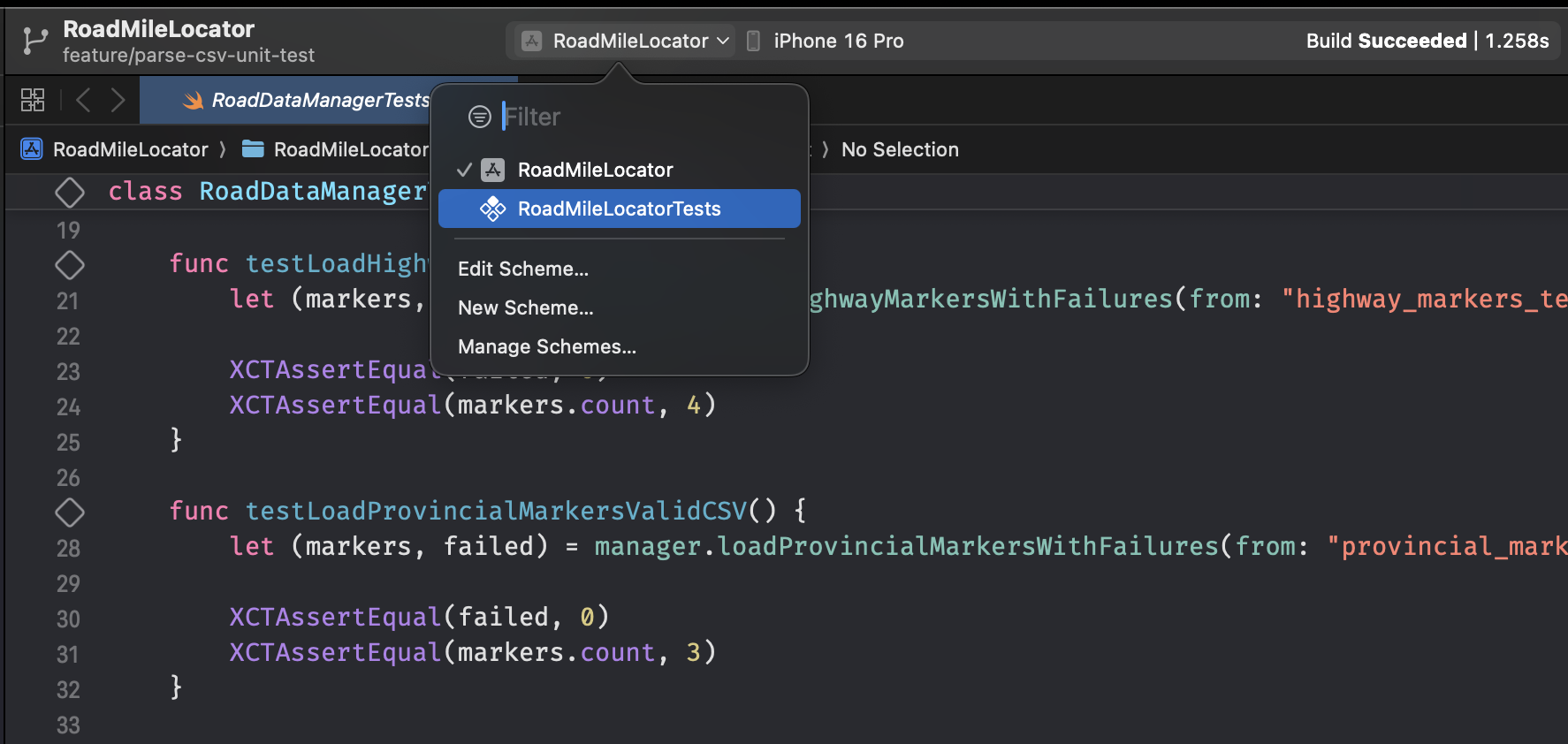The width and height of the screenshot is (1568, 744).
Task: Open Manage Schemes… dialog
Action: [547, 346]
